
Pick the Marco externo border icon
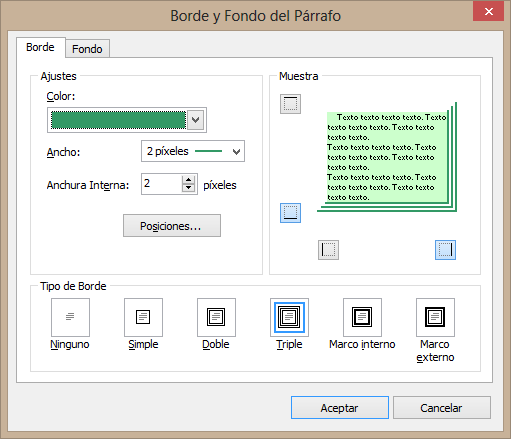pyautogui.click(x=435, y=317)
